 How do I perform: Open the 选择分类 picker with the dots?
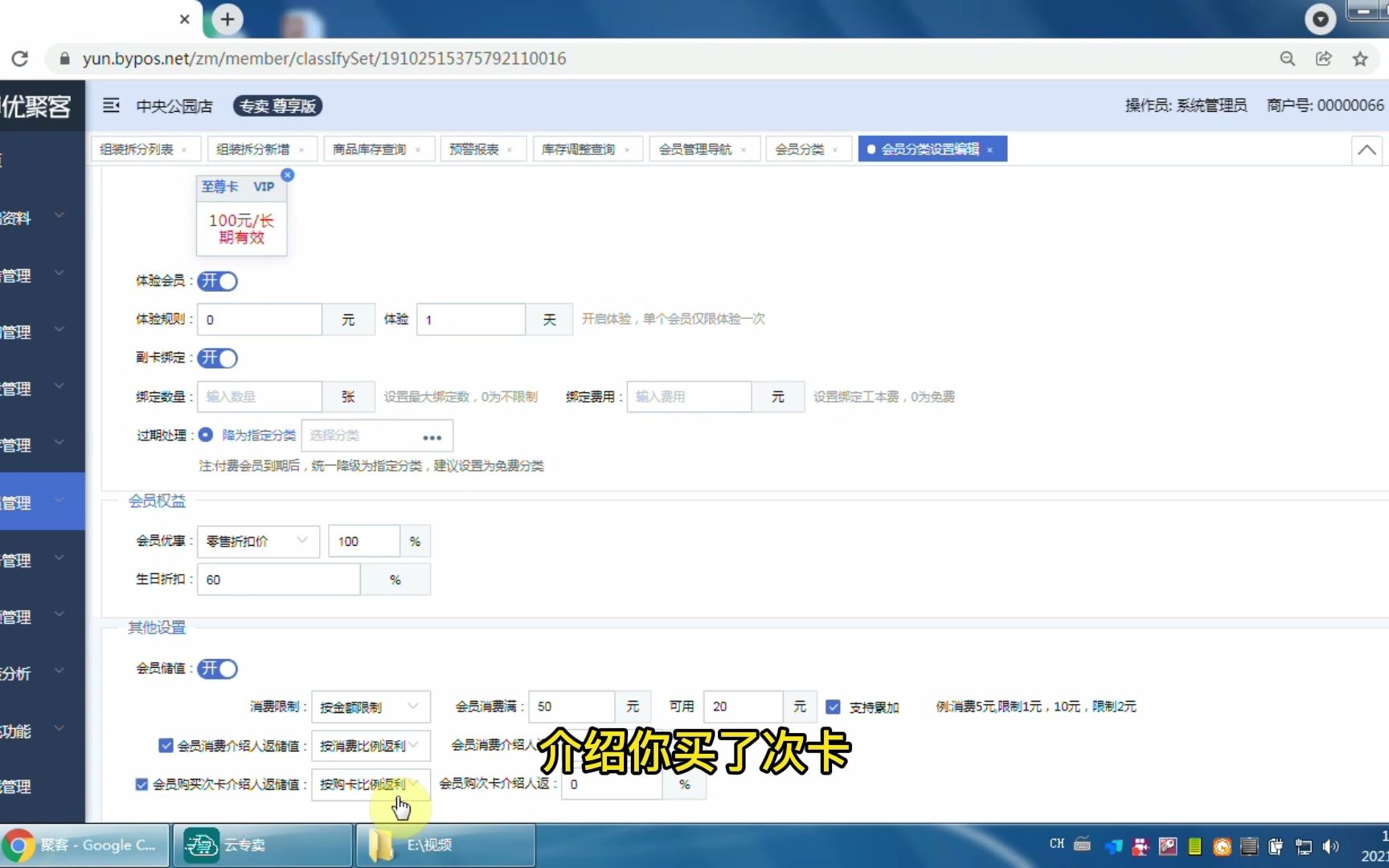pos(432,436)
